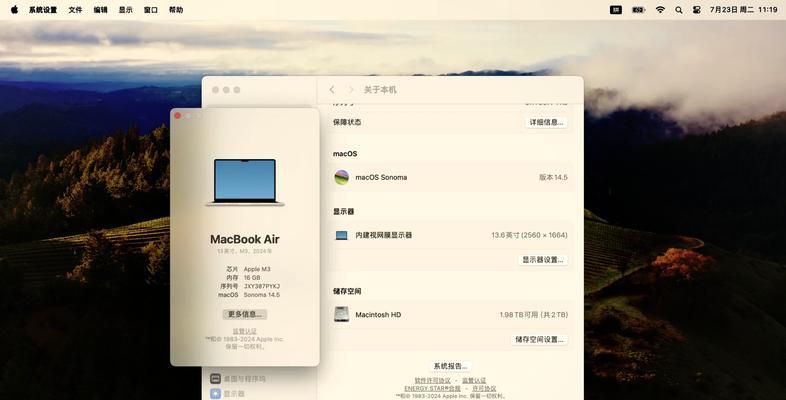
Task: Click the 储存空间 section heading
Action: 347,291
